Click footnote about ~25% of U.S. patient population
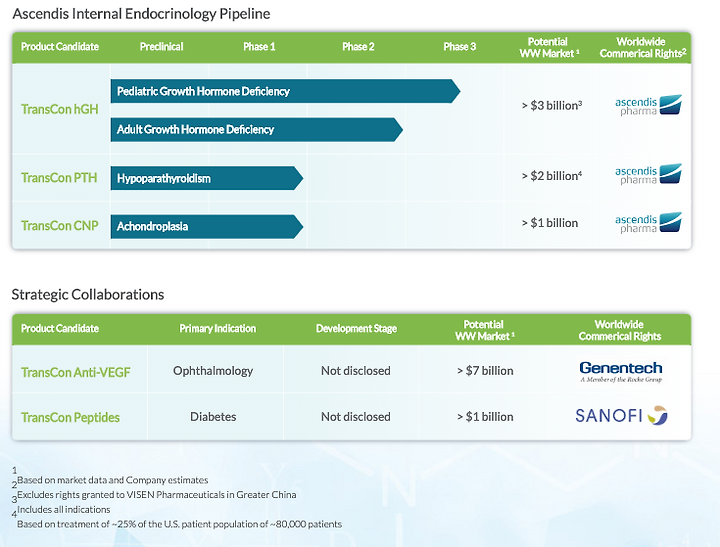720x547 pixels. click(180, 524)
